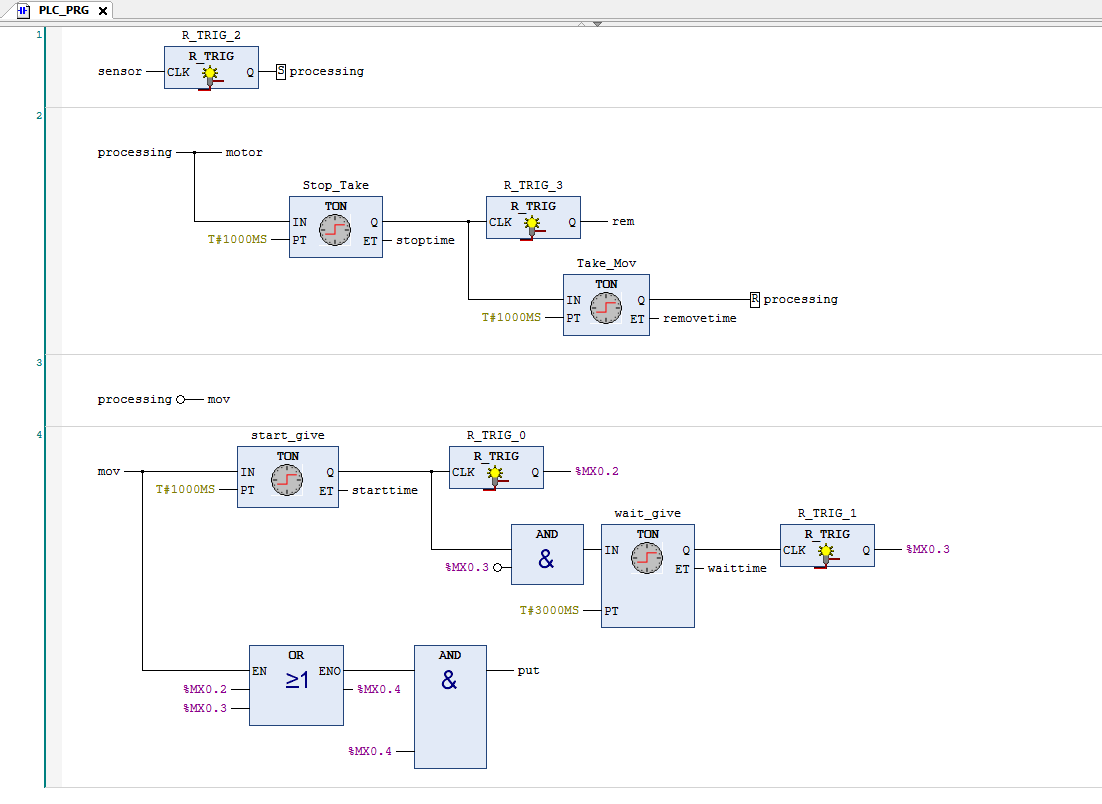
Task: Click the clock icon in Take_Mov timer
Action: [606, 309]
